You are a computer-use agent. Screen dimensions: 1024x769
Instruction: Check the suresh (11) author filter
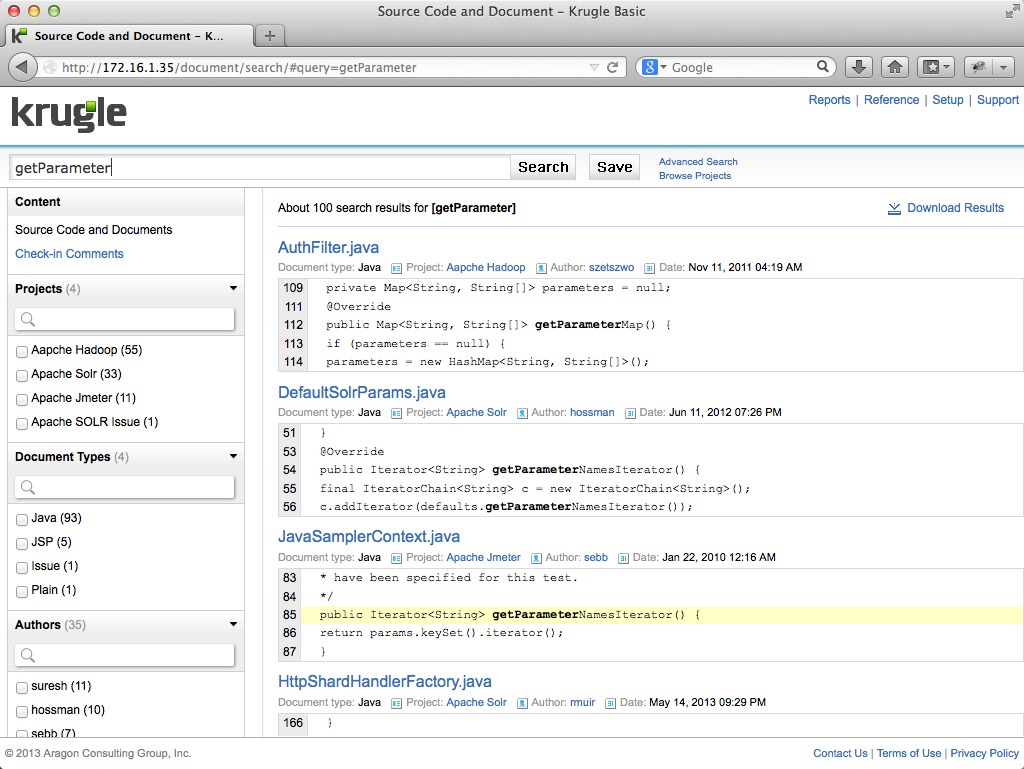pyautogui.click(x=22, y=687)
